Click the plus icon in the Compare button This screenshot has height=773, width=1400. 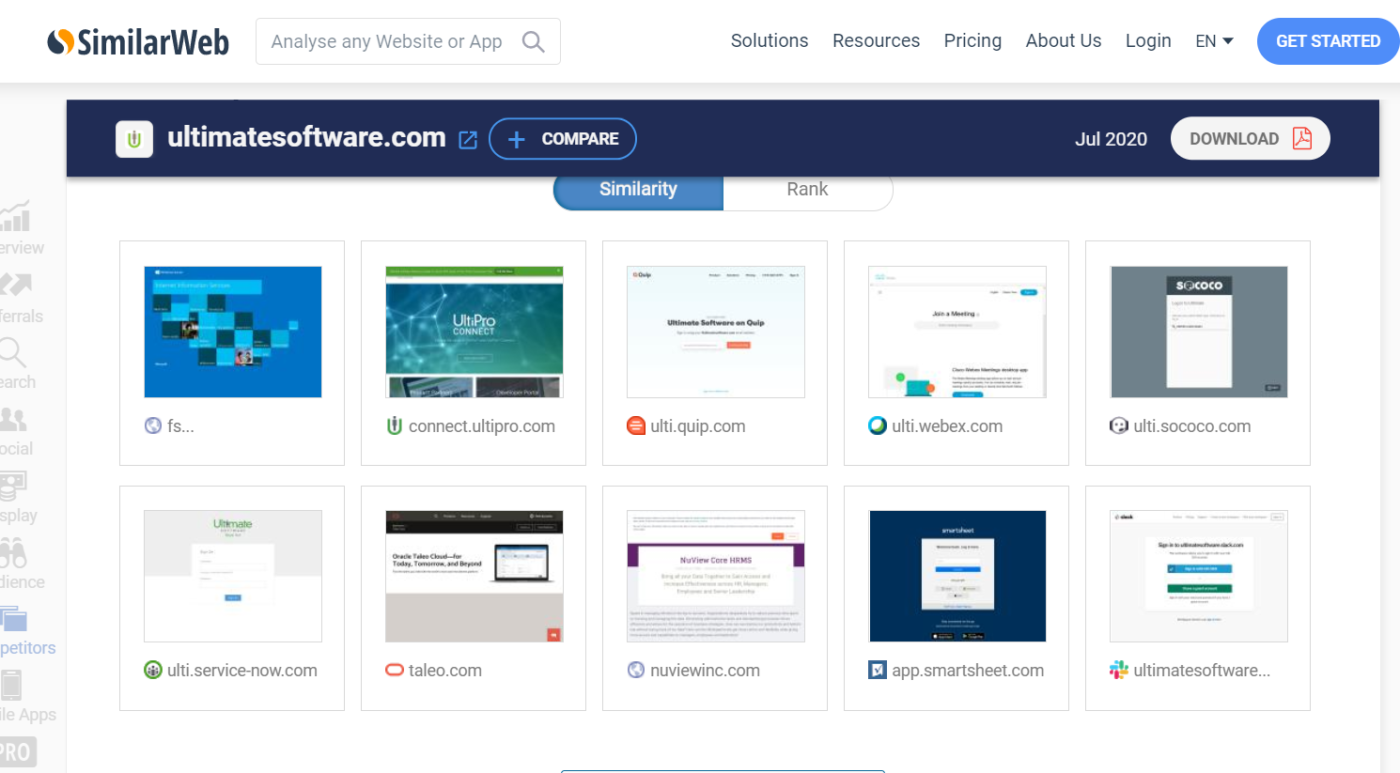point(516,139)
